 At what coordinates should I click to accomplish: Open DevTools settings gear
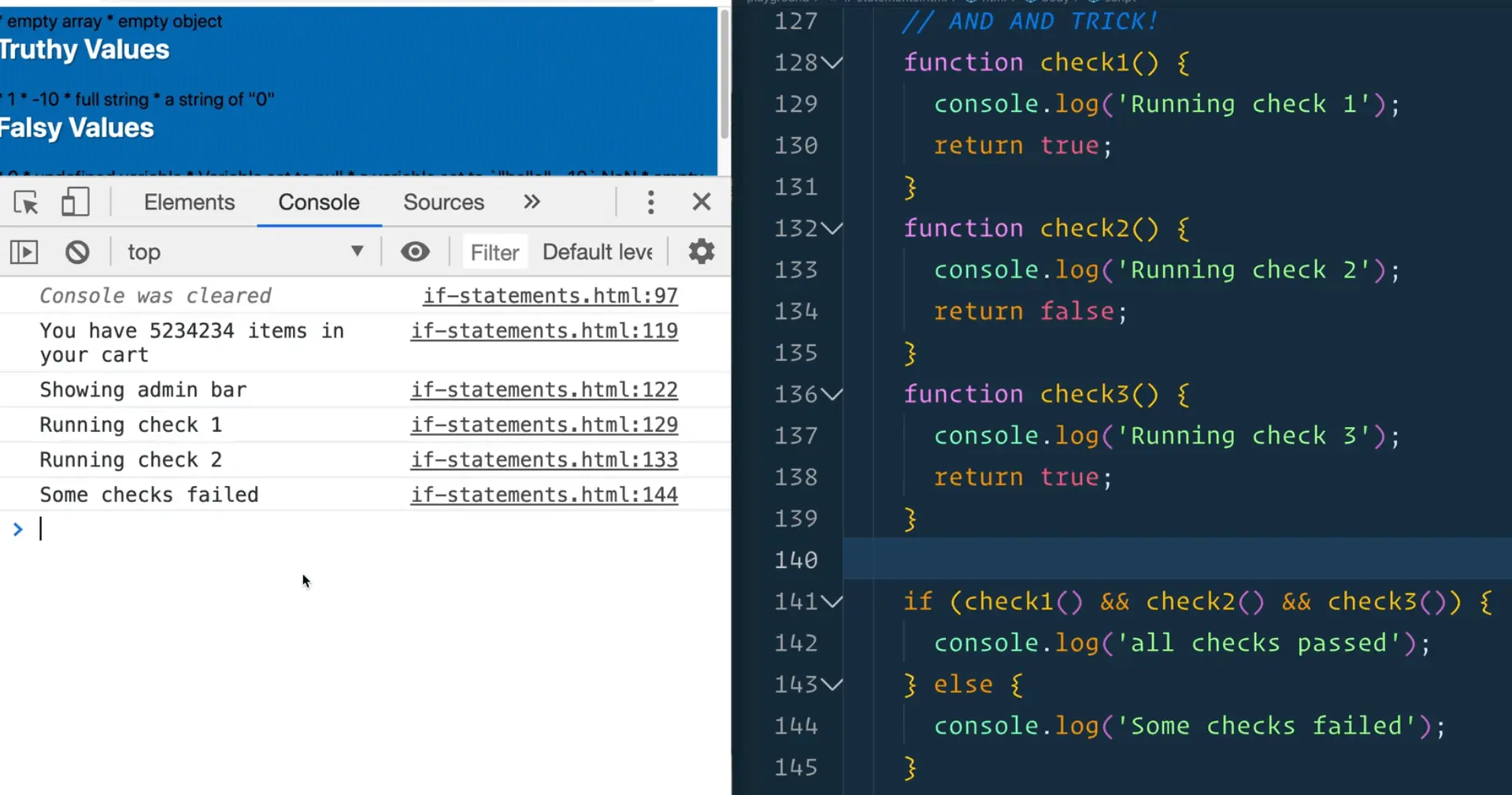point(700,251)
